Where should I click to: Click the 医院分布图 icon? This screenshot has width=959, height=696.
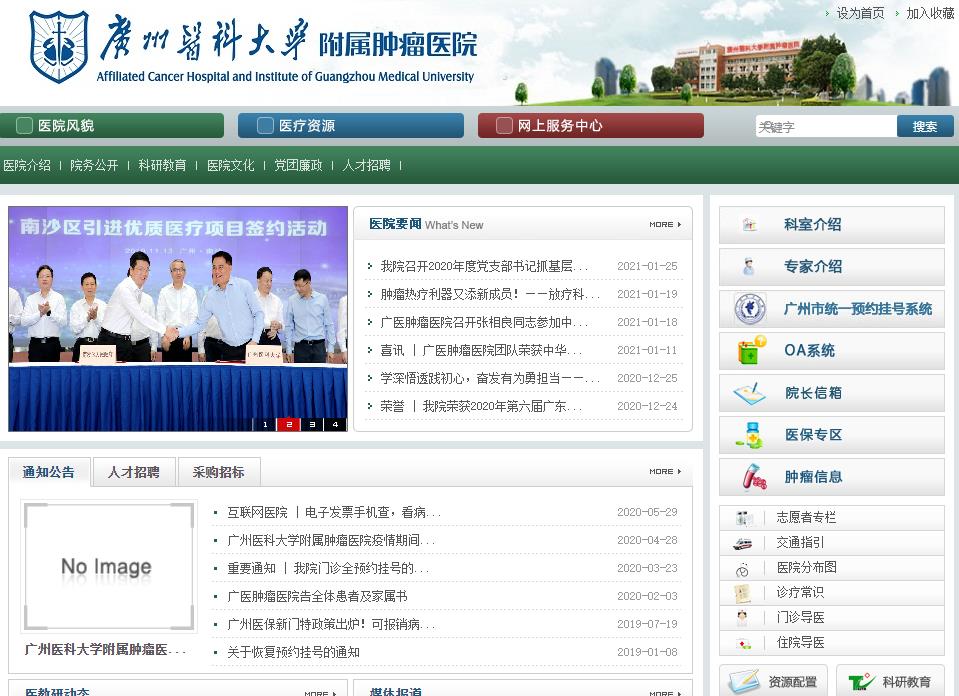(742, 569)
